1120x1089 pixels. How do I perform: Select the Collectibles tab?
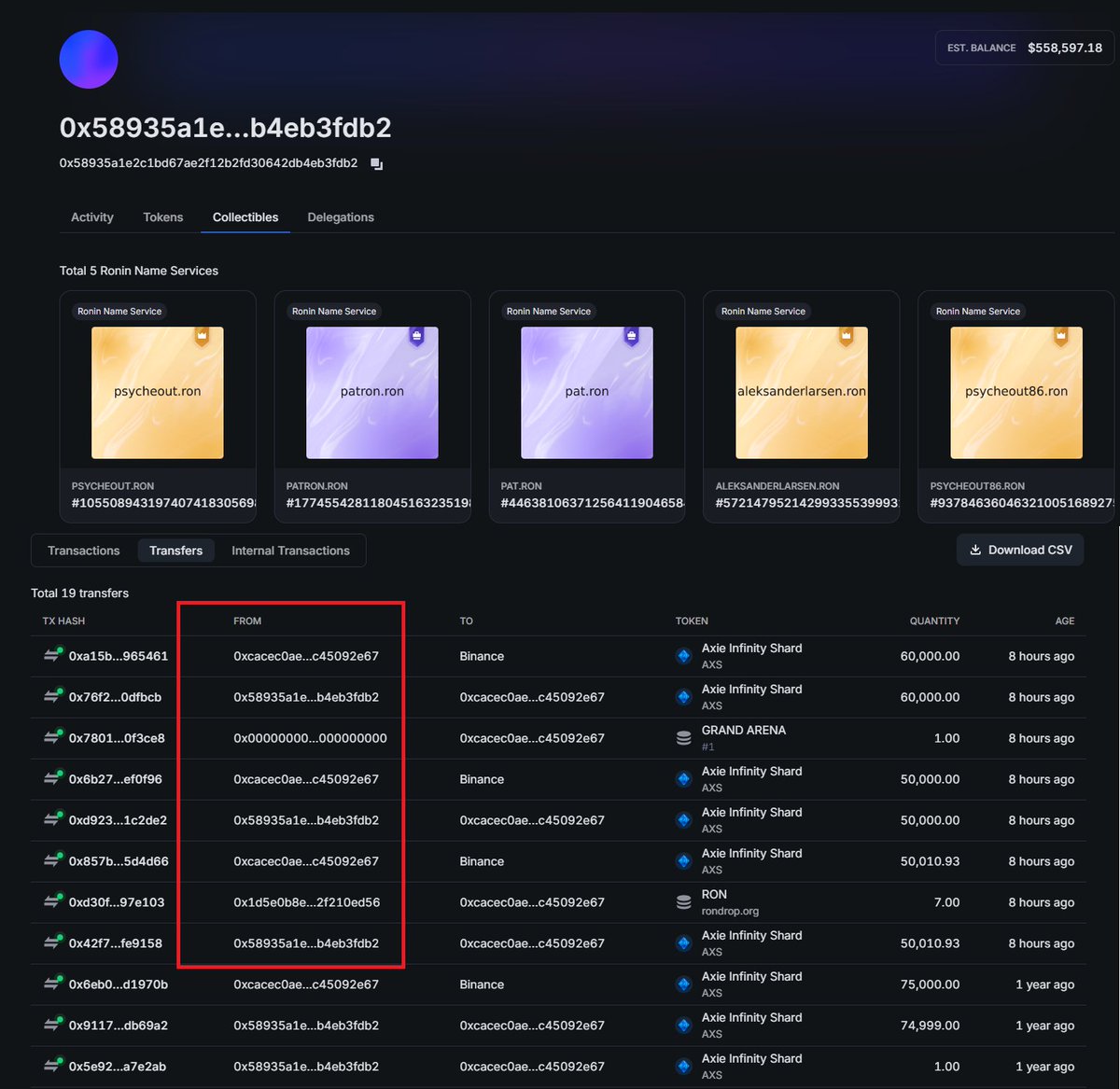[x=245, y=216]
